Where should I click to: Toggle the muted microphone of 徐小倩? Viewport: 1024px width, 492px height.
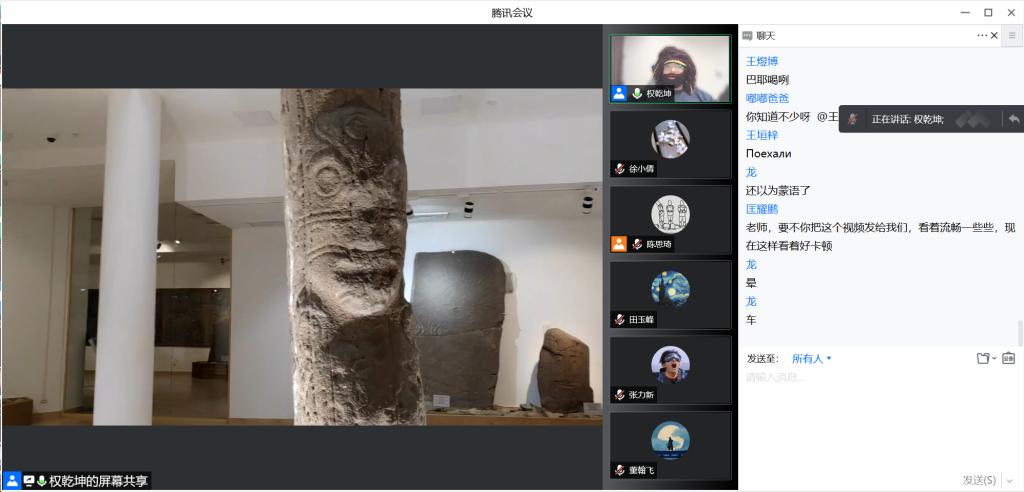coord(620,169)
